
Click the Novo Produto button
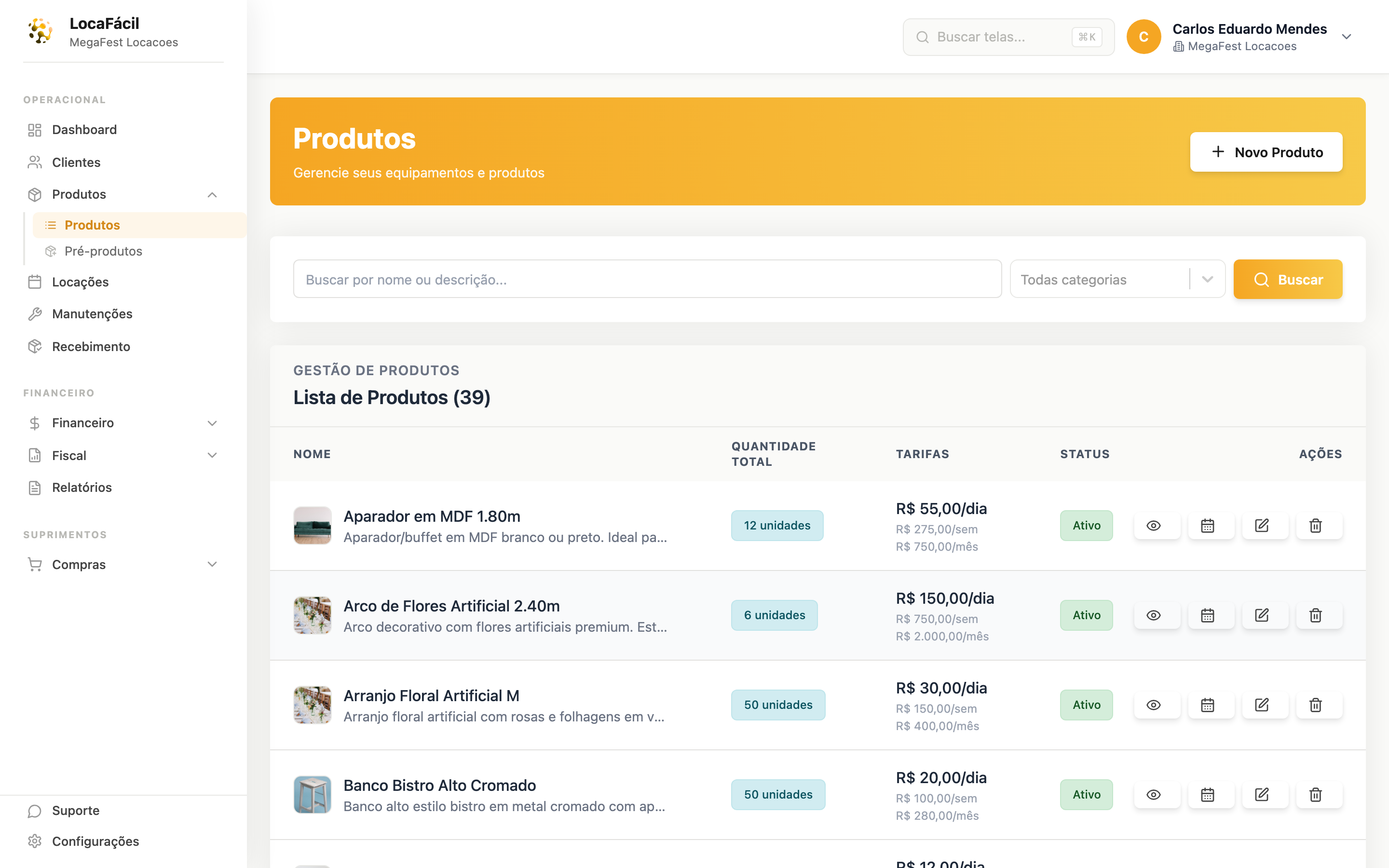click(x=1266, y=152)
